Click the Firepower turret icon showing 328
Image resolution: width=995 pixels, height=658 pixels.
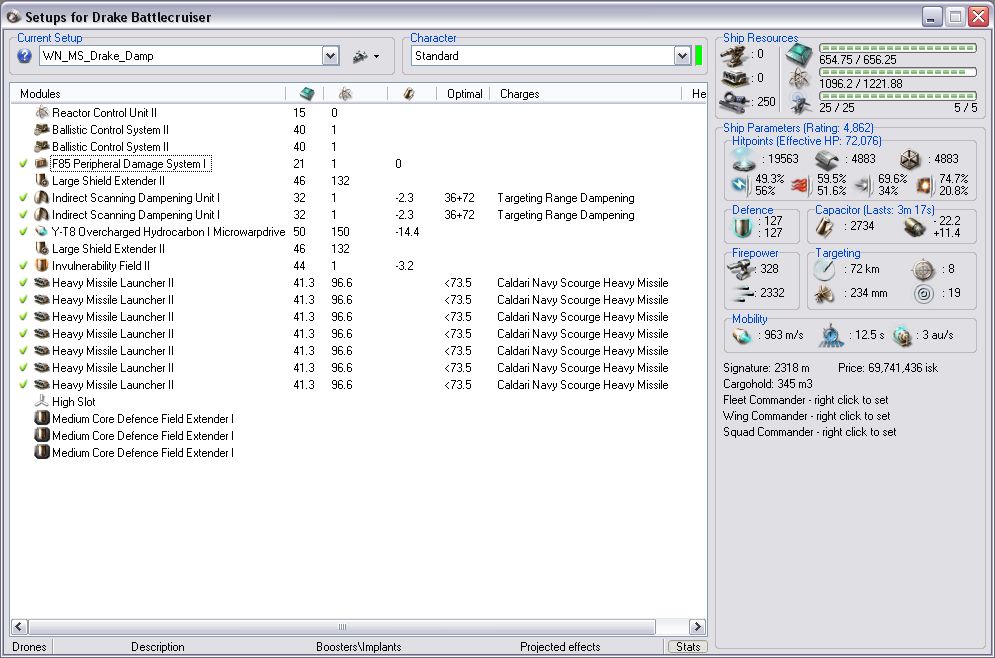click(x=740, y=269)
